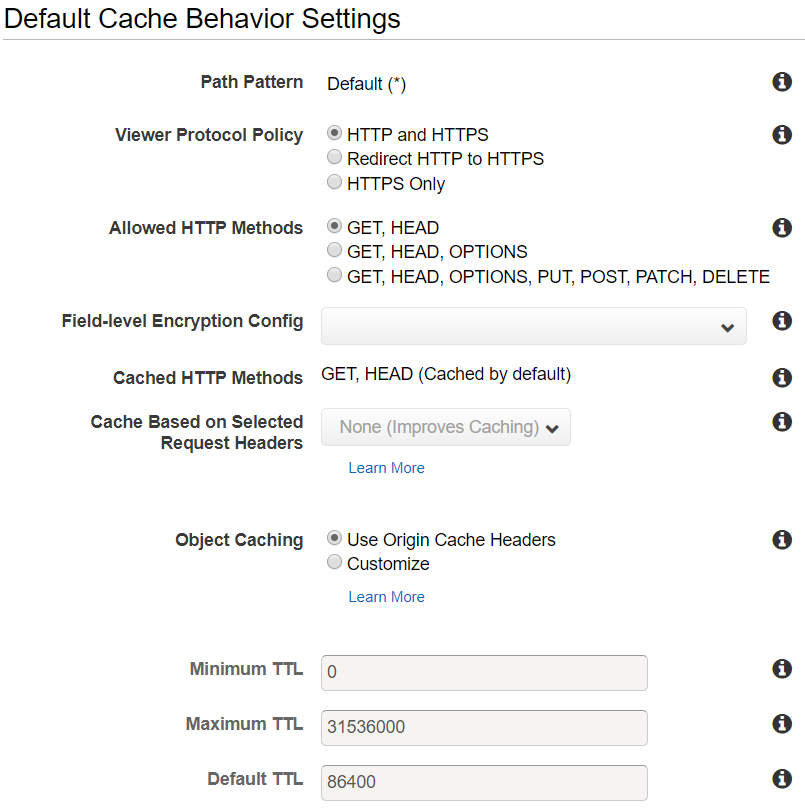The height and width of the screenshot is (812, 805).
Task: Open Learn More link under request headers
Action: pyautogui.click(x=386, y=468)
